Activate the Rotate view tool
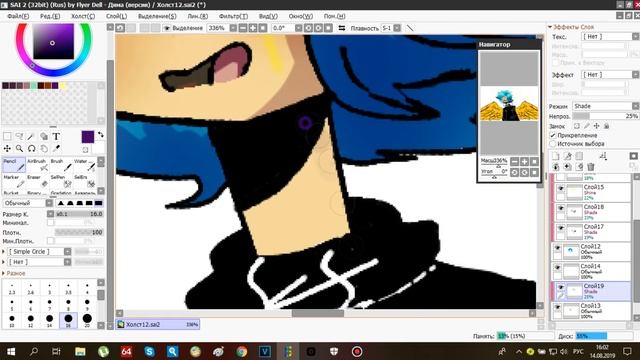This screenshot has height=360, width=640. coord(31,149)
